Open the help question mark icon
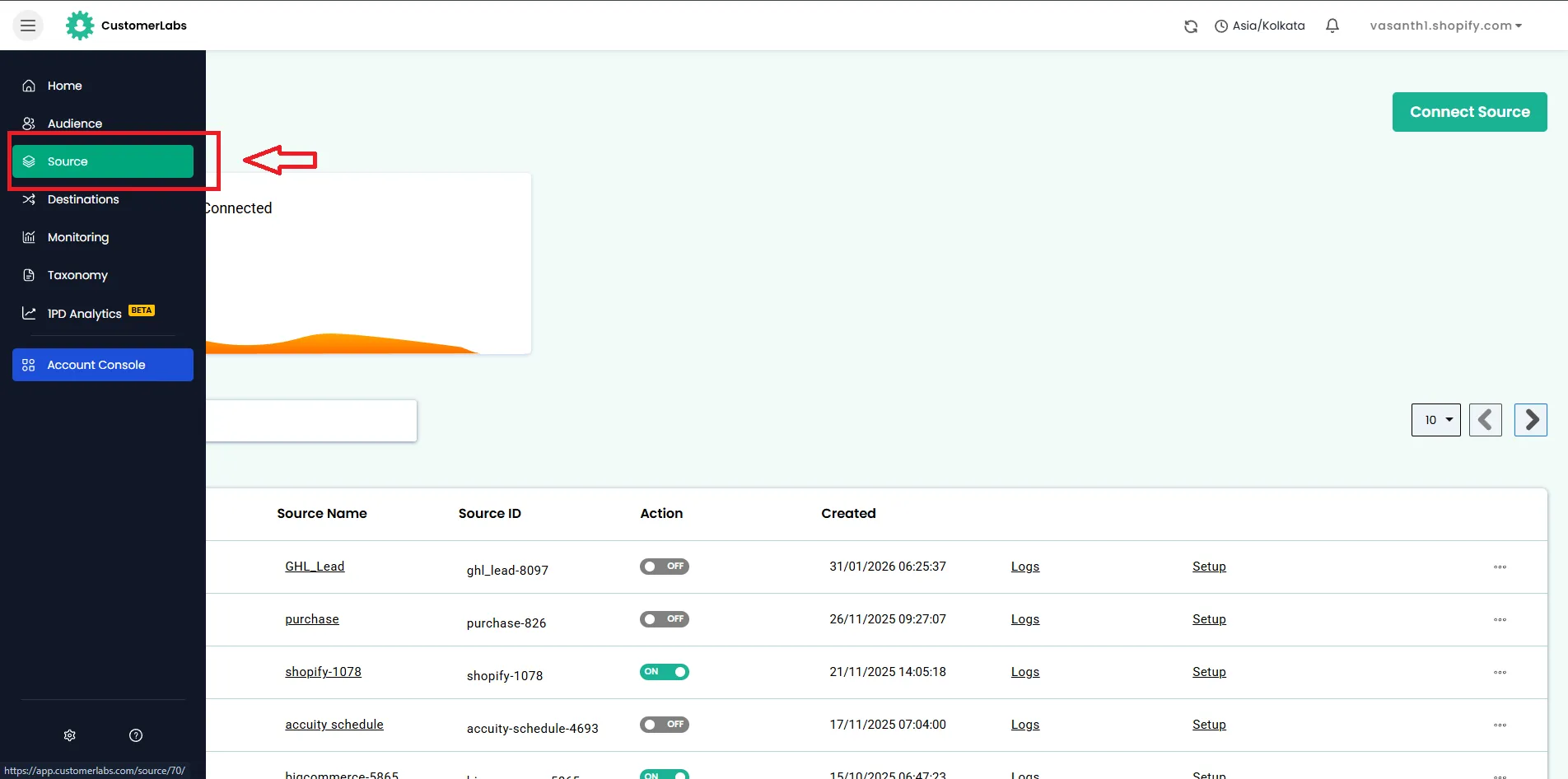This screenshot has height=779, width=1568. point(136,735)
